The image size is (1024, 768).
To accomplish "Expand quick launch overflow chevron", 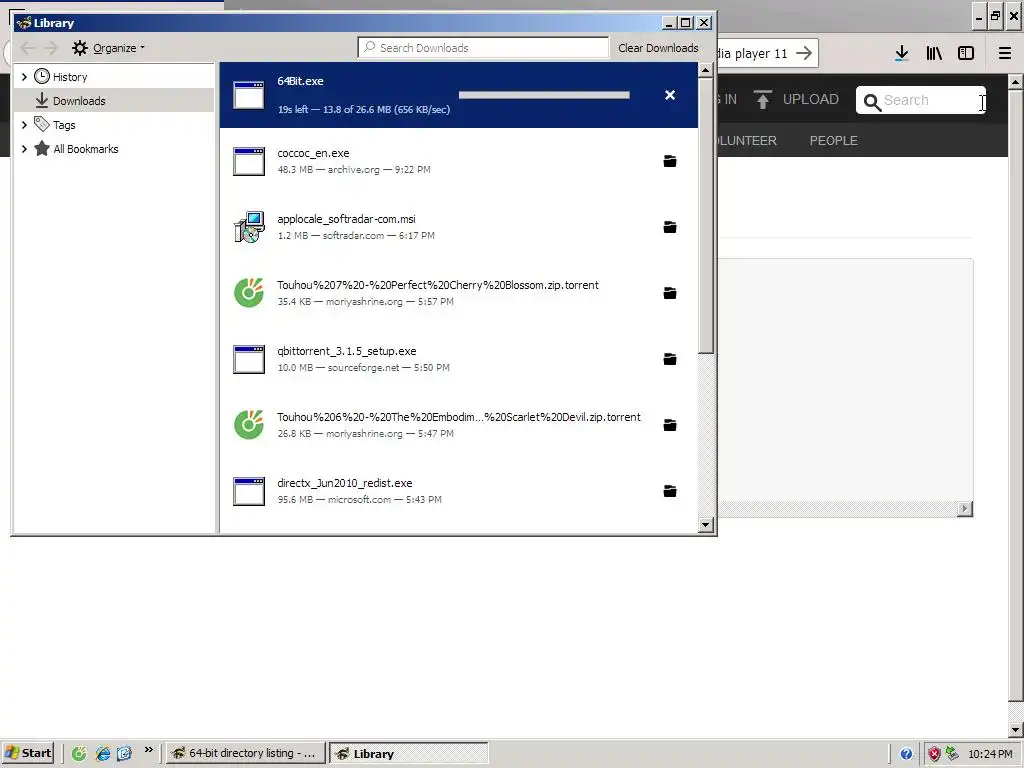I will point(148,750).
